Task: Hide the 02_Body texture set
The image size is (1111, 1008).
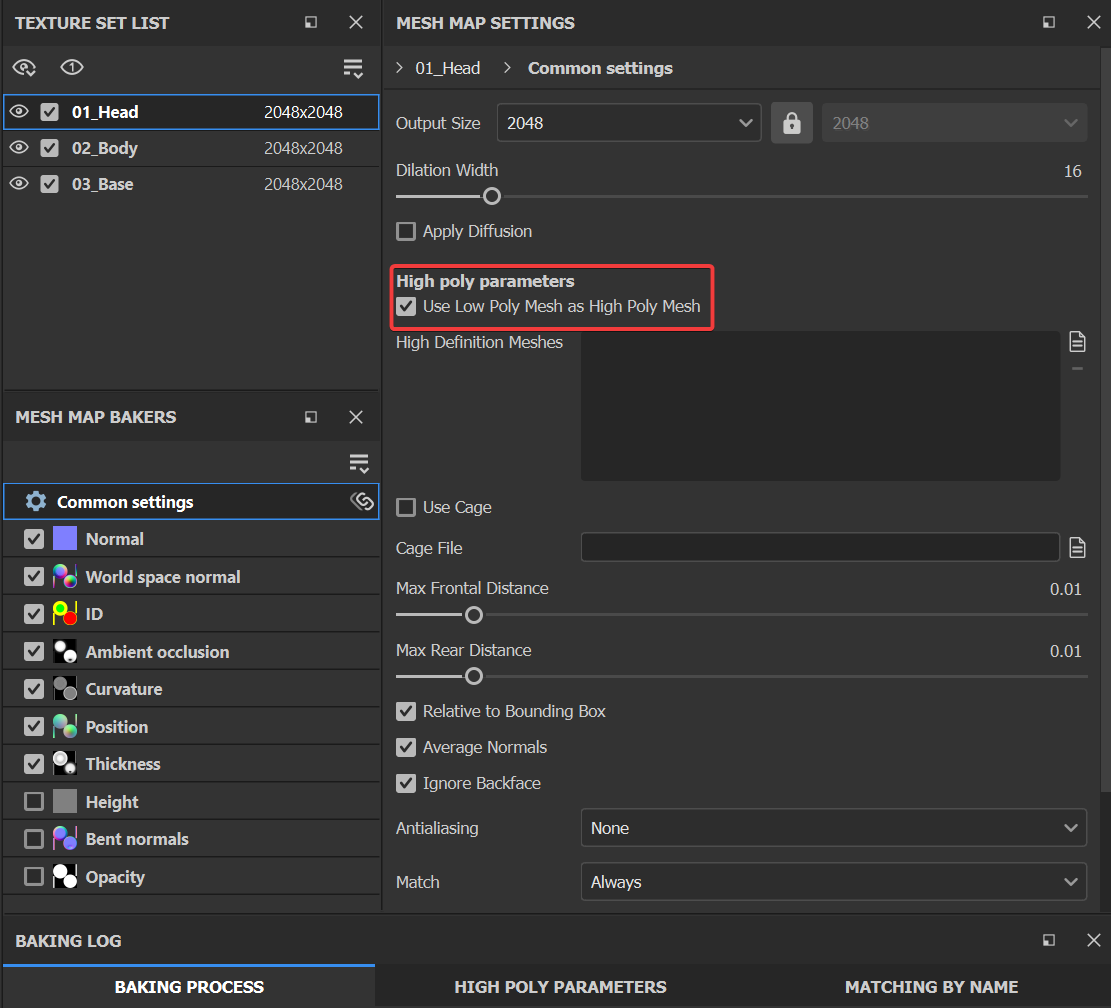Action: point(20,147)
